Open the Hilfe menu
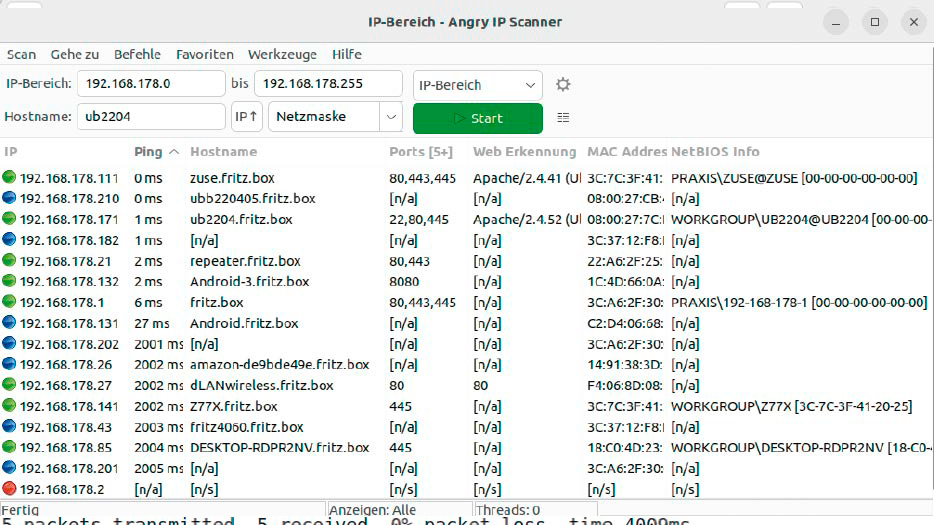This screenshot has height=525, width=934. (347, 54)
